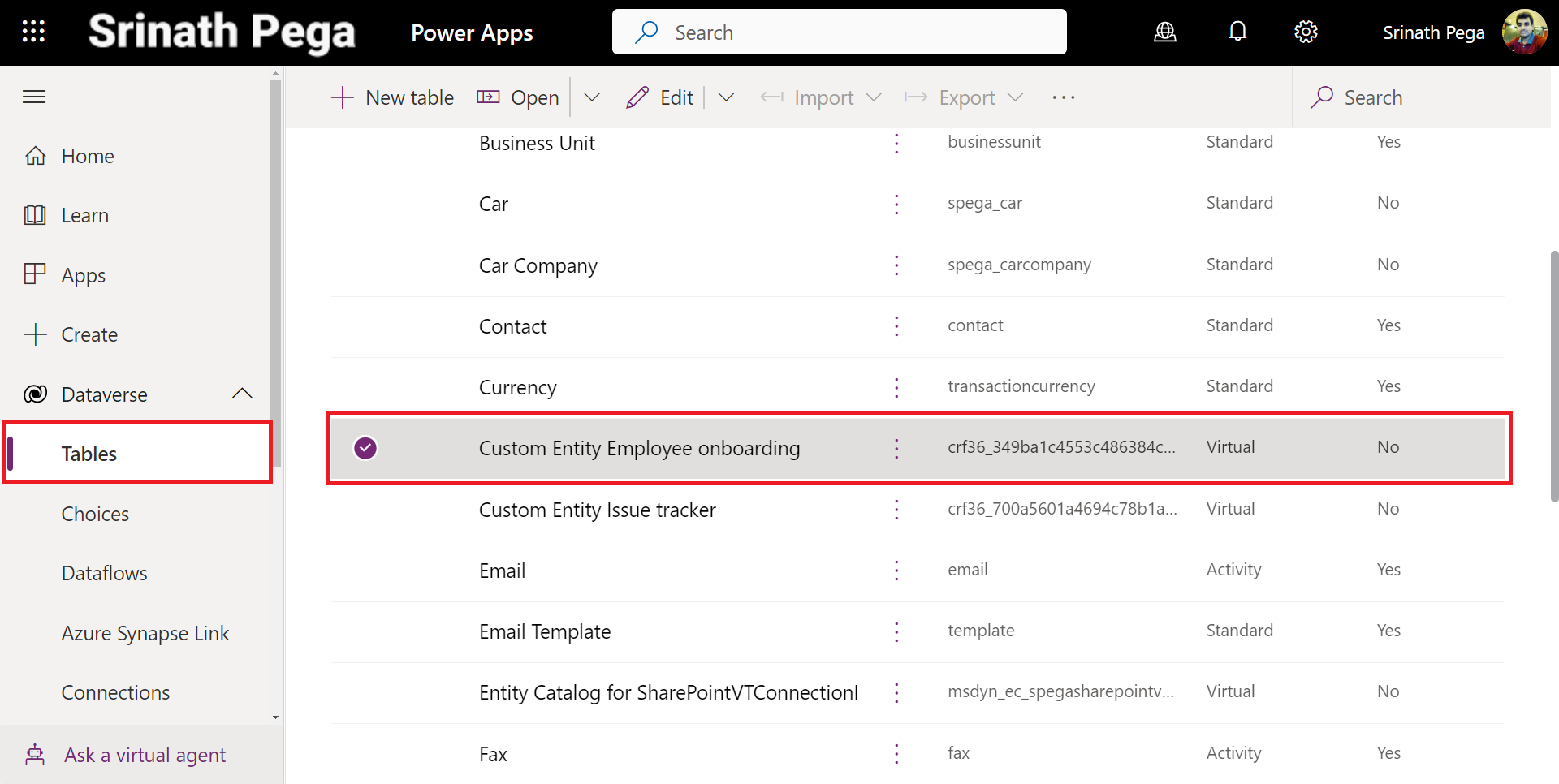Click the more commands ellipsis in toolbar

1063,97
